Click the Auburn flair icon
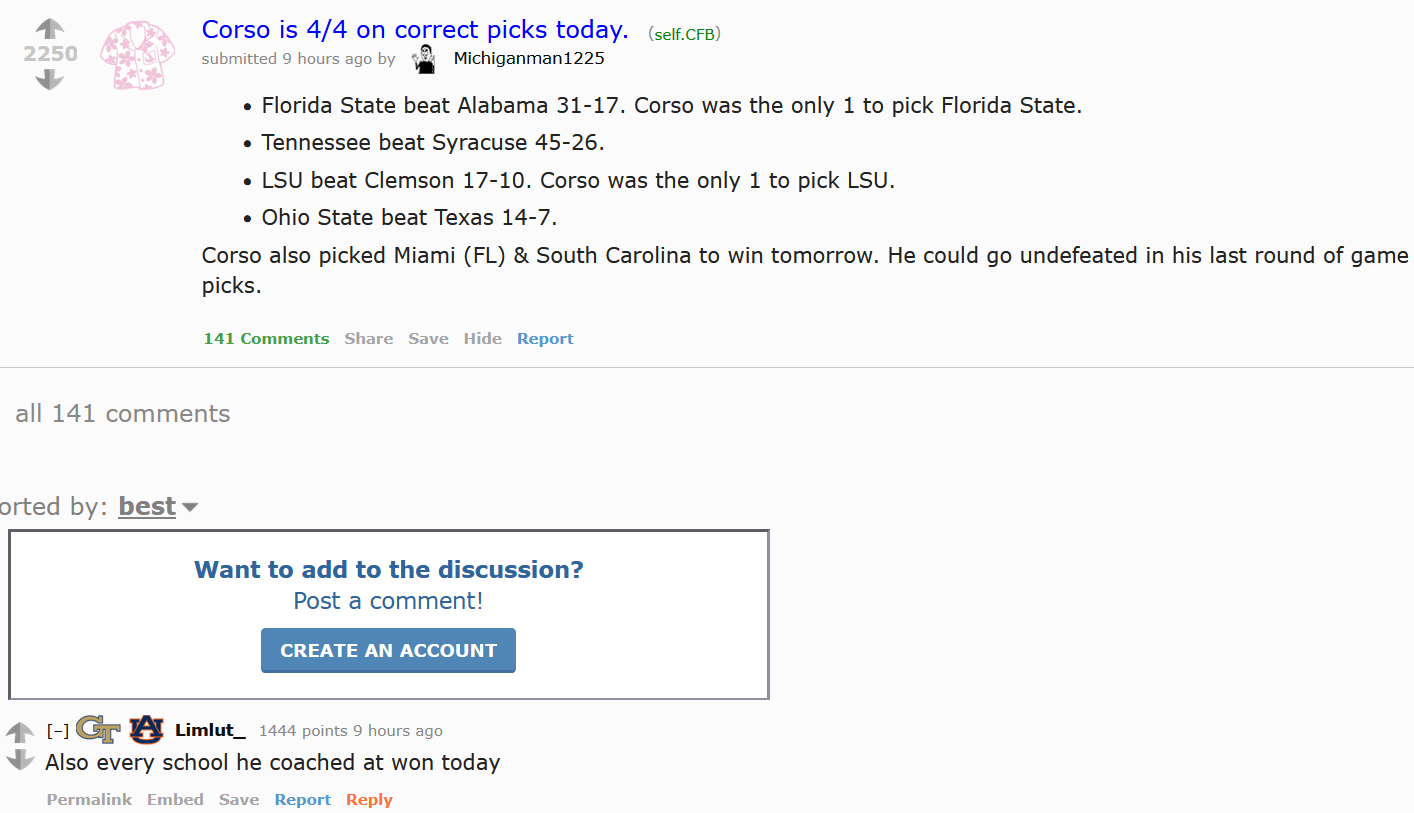Screen dimensions: 1414x813 pos(146,730)
